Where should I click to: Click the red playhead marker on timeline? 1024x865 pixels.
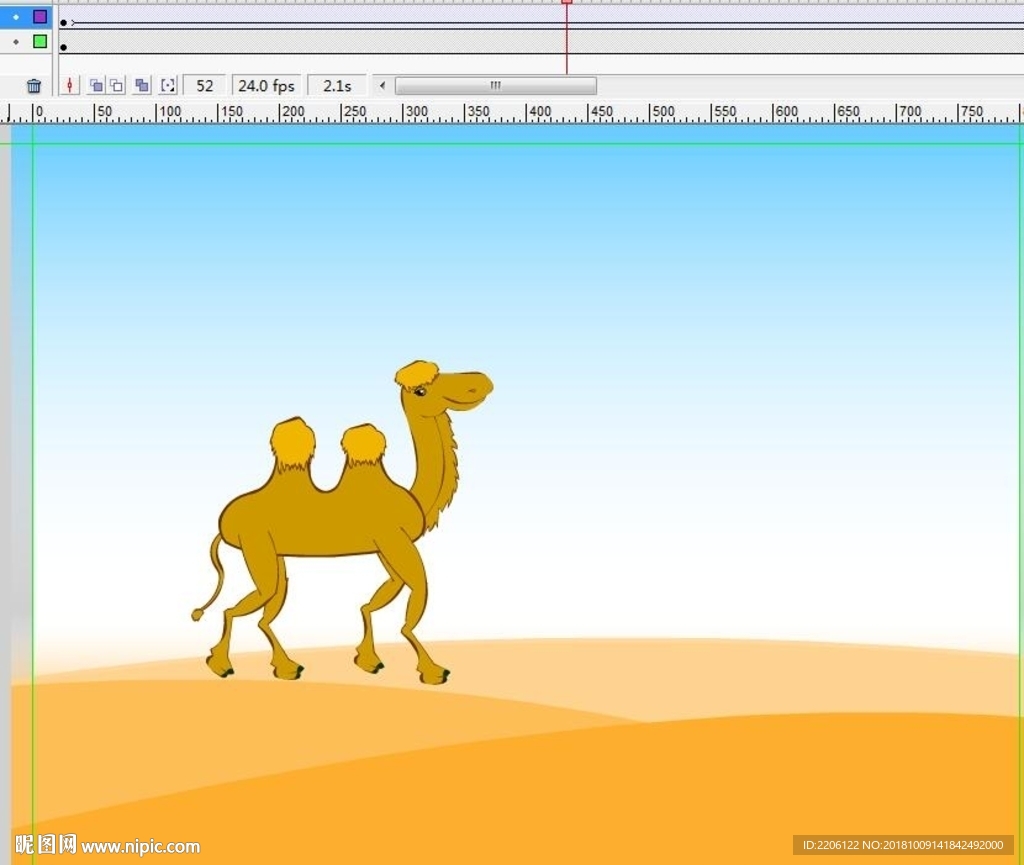[566, 3]
